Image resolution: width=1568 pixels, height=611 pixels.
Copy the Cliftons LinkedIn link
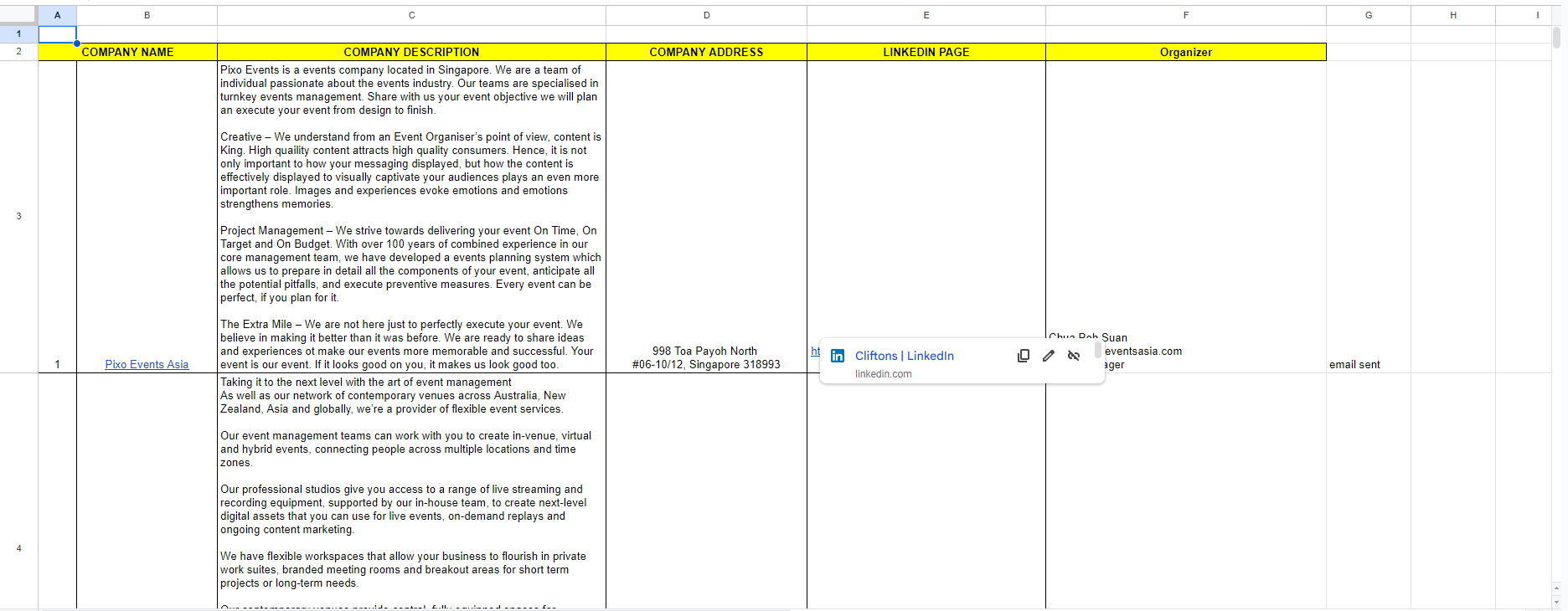tap(1023, 356)
